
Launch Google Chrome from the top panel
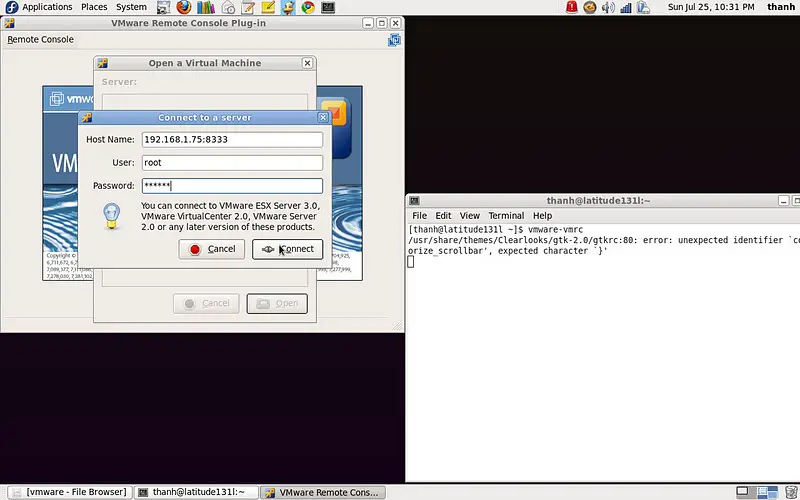[x=308, y=7]
